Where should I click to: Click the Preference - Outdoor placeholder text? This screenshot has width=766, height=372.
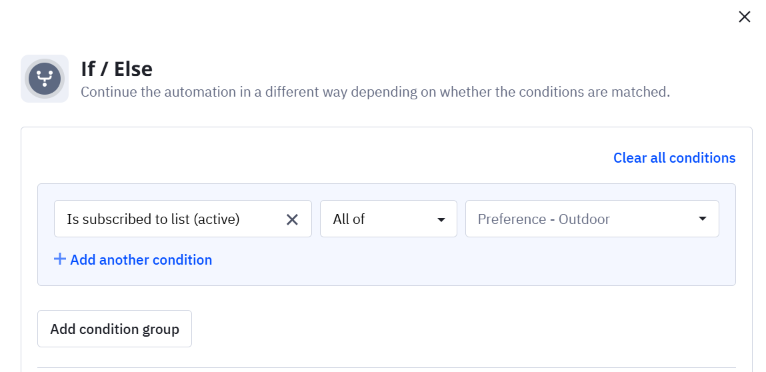click(x=544, y=219)
